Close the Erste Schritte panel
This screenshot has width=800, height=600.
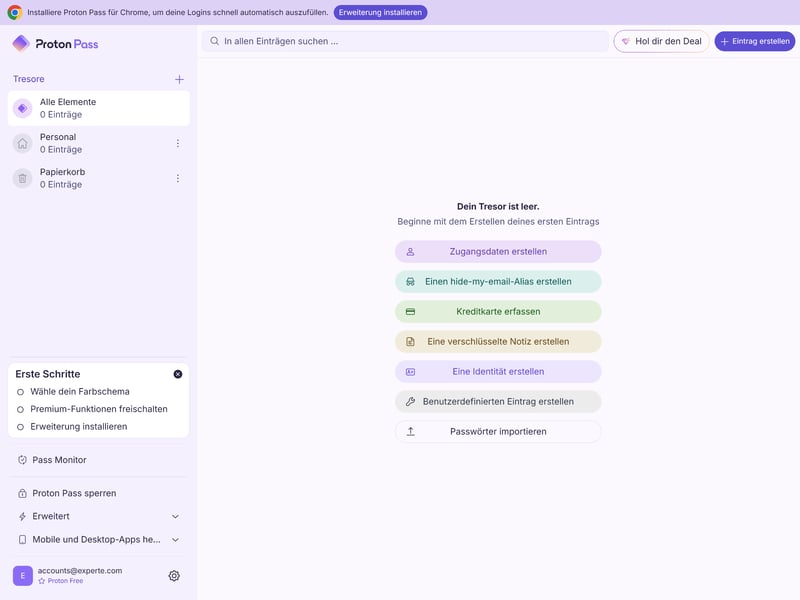pos(178,374)
